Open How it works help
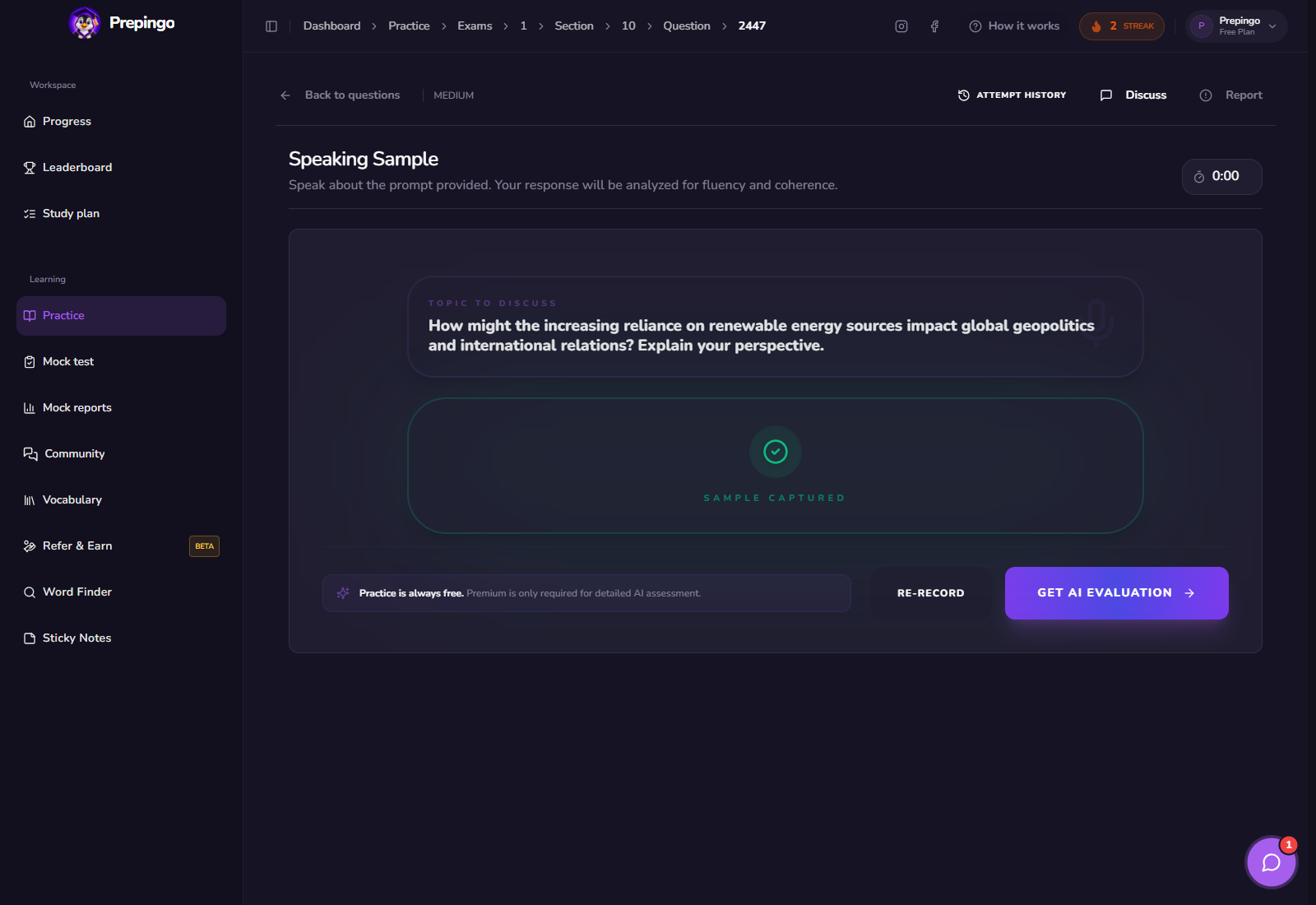Viewport: 1316px width, 905px height. click(1014, 26)
